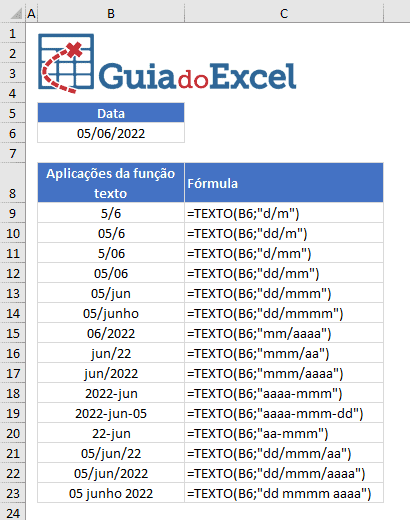Select row 23 header
Image resolution: width=410 pixels, height=520 pixels.
[x=12, y=493]
